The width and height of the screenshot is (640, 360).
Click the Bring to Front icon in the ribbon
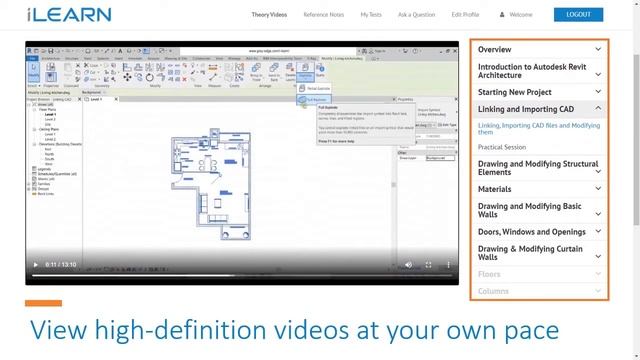pos(256,71)
